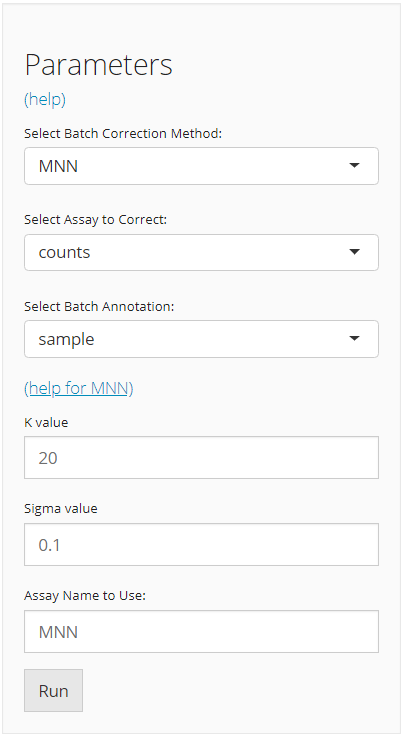Click the 'Select Batch Correction Method:' label
The image size is (403, 736).
point(123,133)
